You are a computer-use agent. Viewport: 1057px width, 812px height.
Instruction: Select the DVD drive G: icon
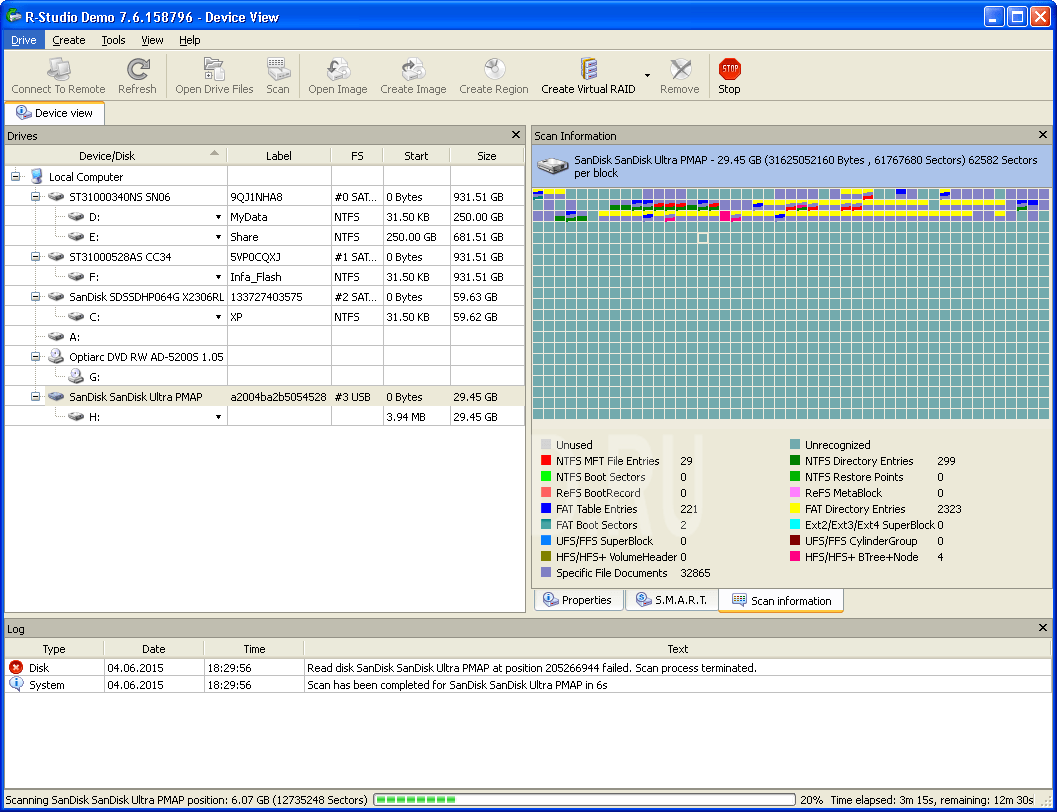[76, 376]
